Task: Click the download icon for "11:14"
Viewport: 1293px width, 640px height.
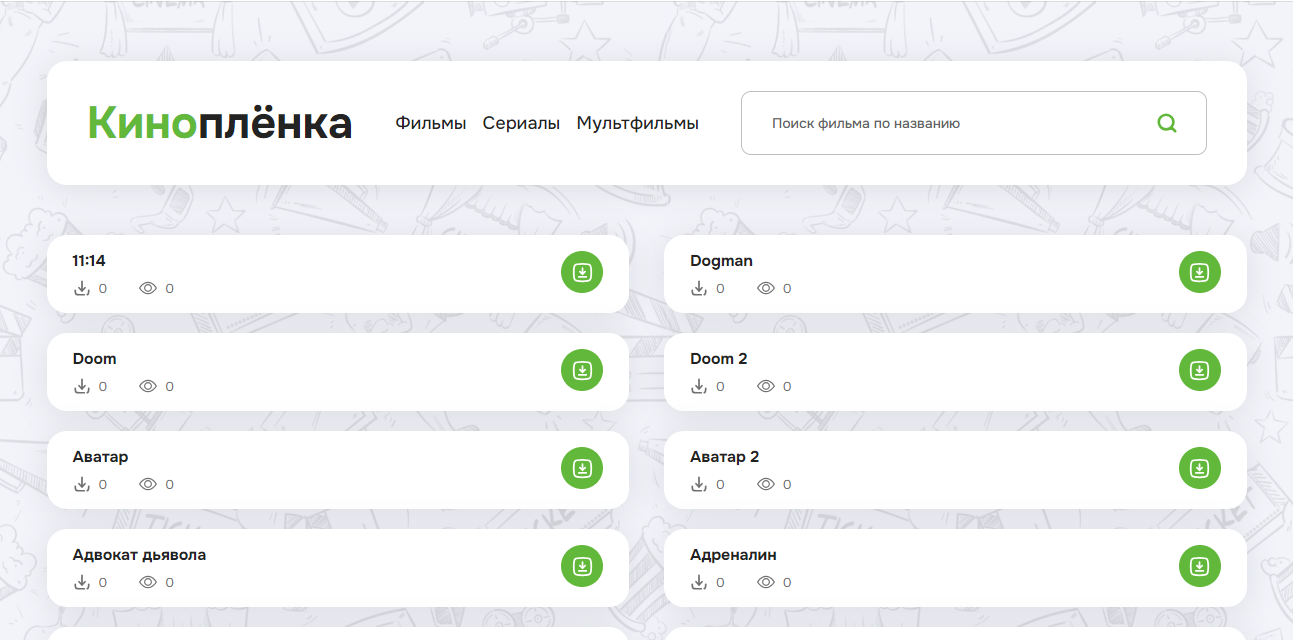Action: pos(582,272)
